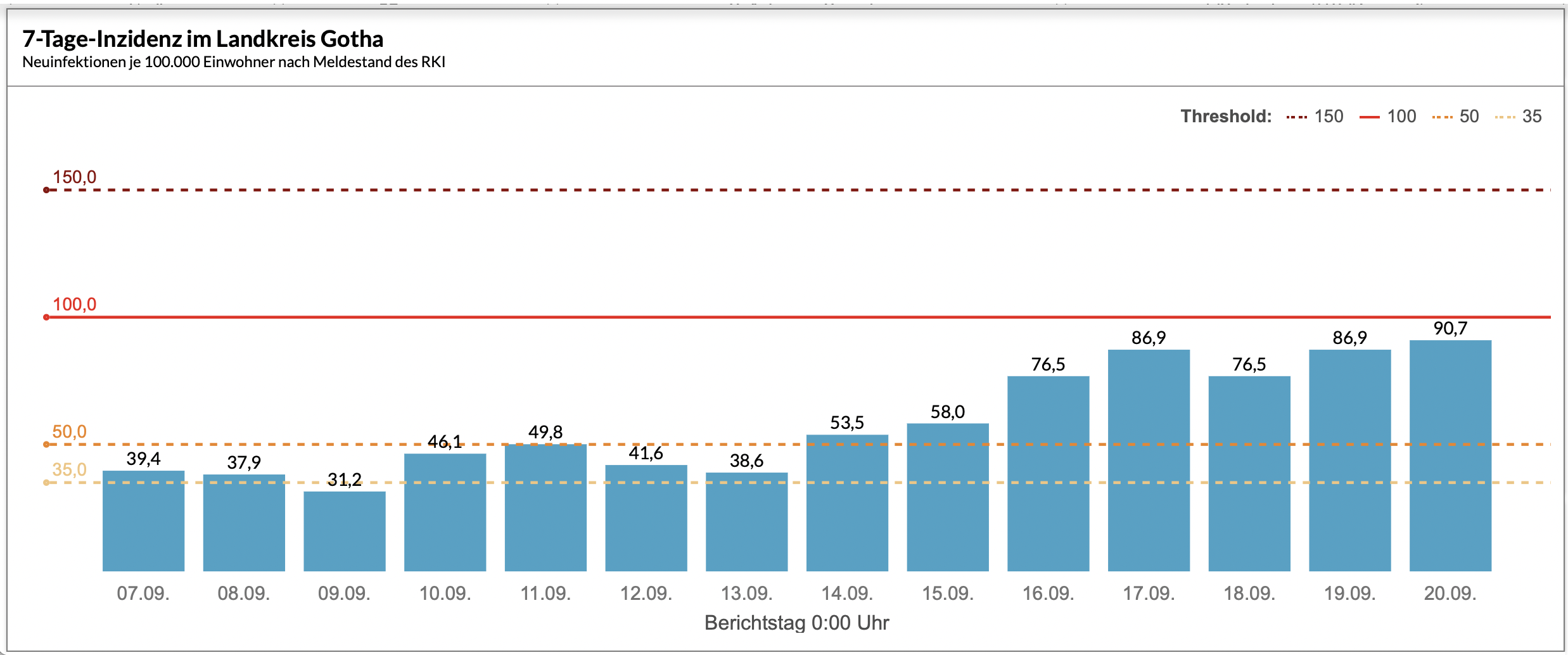
Task: Toggle the 50 threshold entry in the legend
Action: tap(1455, 117)
